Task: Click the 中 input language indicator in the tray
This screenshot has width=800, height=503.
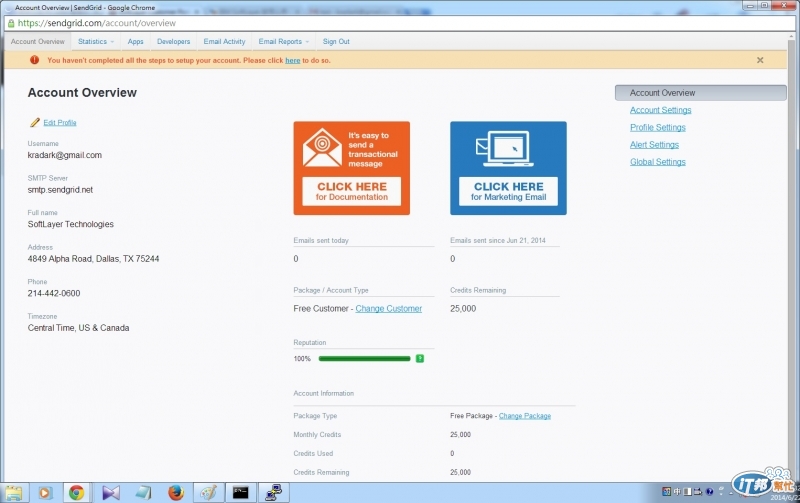Action: tap(677, 492)
